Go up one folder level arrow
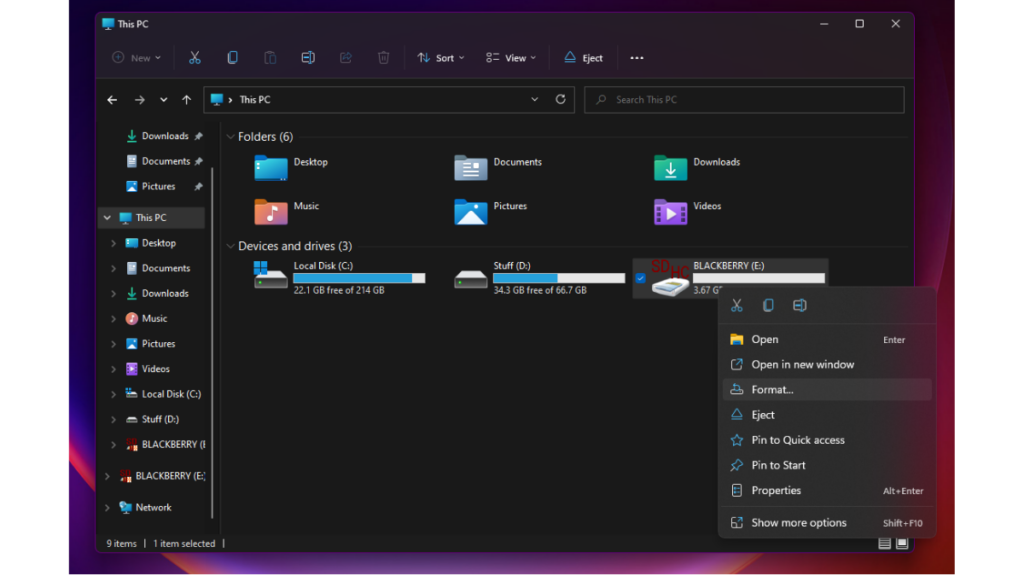 (x=186, y=100)
